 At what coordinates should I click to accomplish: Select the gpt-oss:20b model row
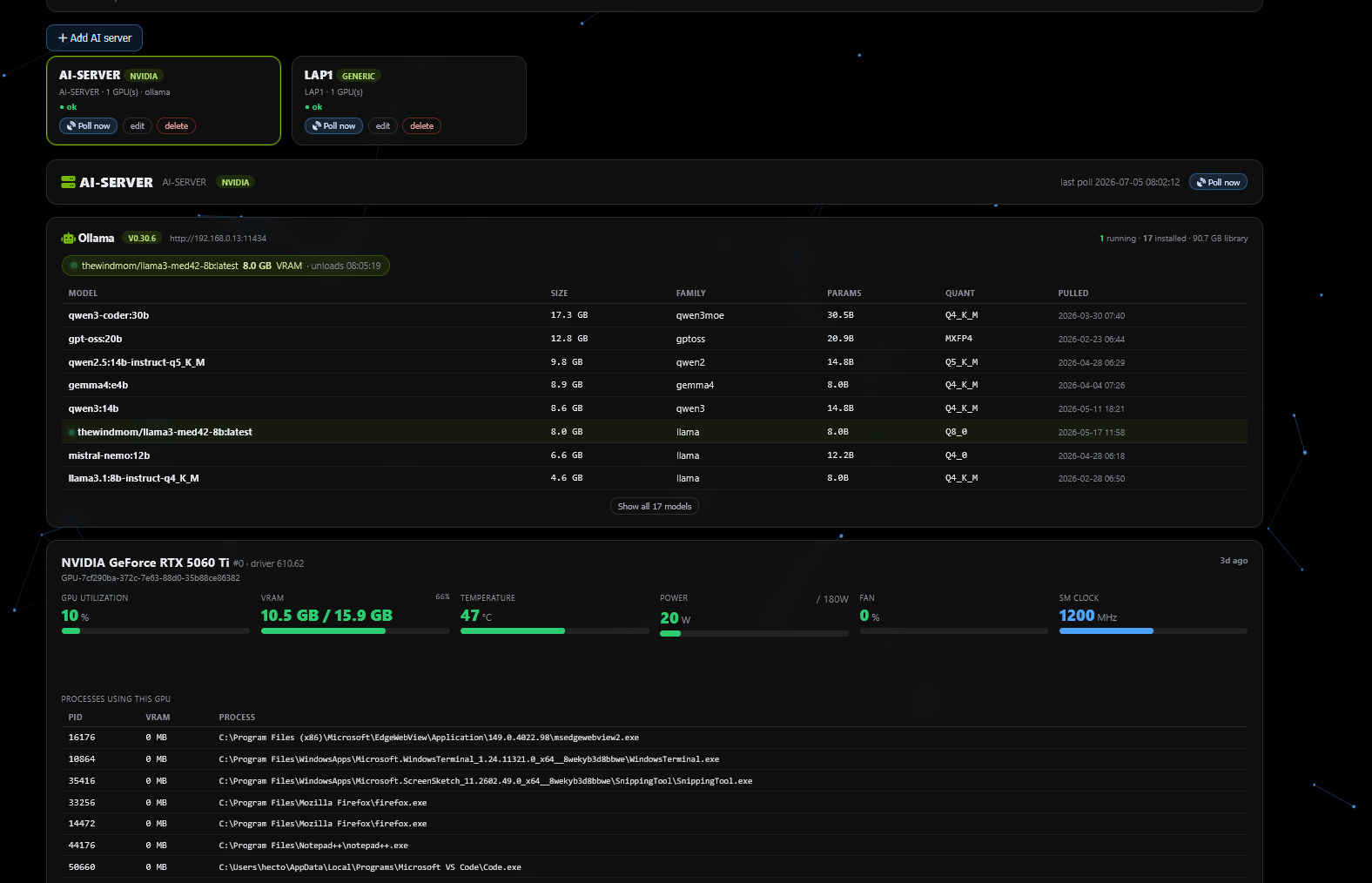pos(655,339)
